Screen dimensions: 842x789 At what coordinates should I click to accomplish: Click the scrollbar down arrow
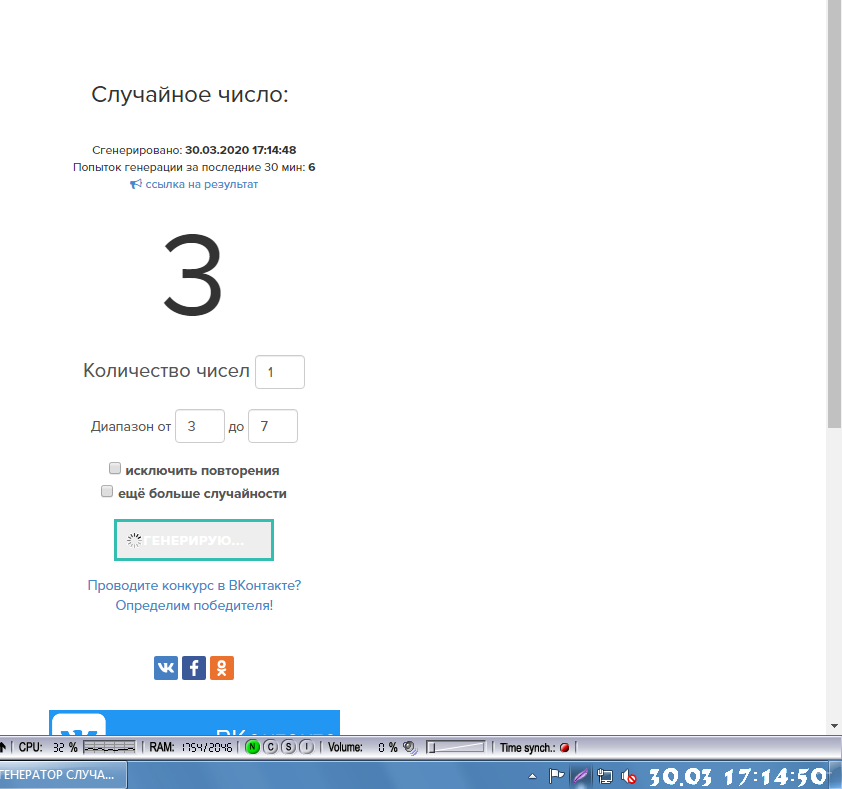pos(834,726)
